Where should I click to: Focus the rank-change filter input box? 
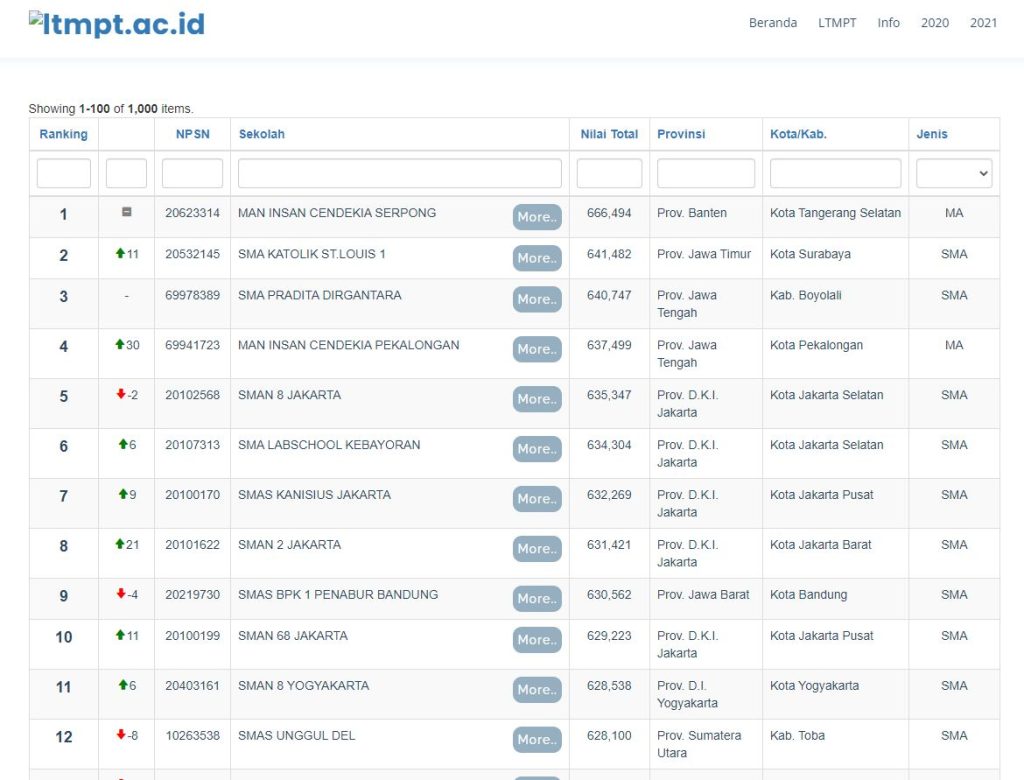[126, 173]
